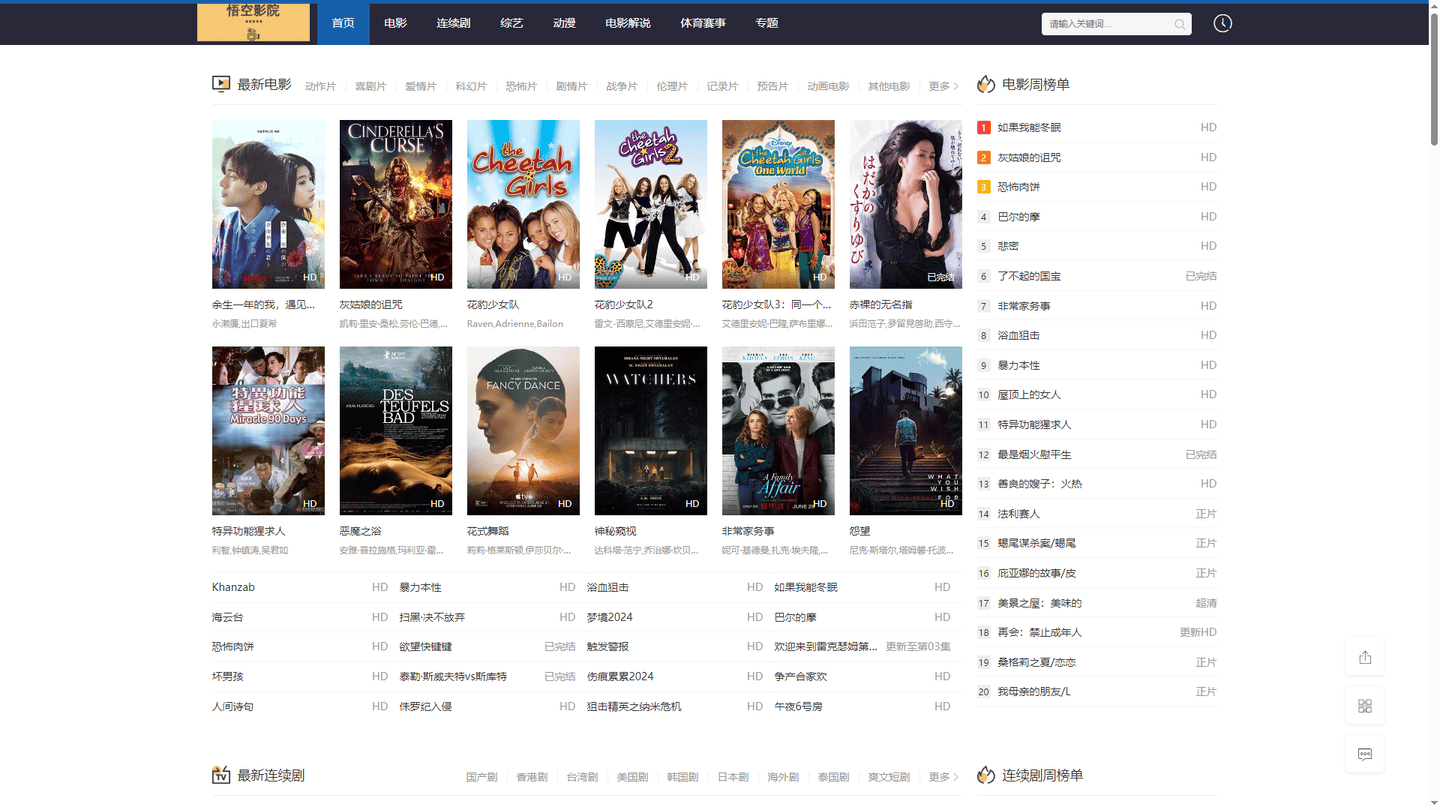Filter movies by 动作片
This screenshot has width=1440, height=810.
click(320, 86)
